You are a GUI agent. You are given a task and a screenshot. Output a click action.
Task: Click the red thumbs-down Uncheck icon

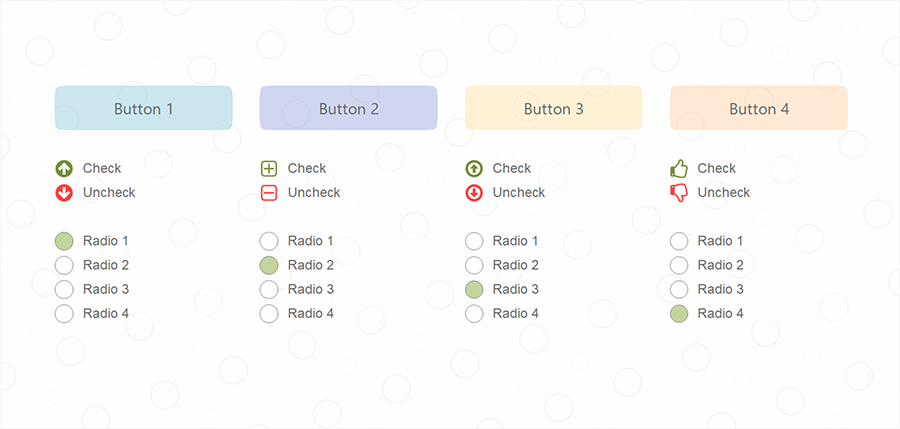pos(678,193)
